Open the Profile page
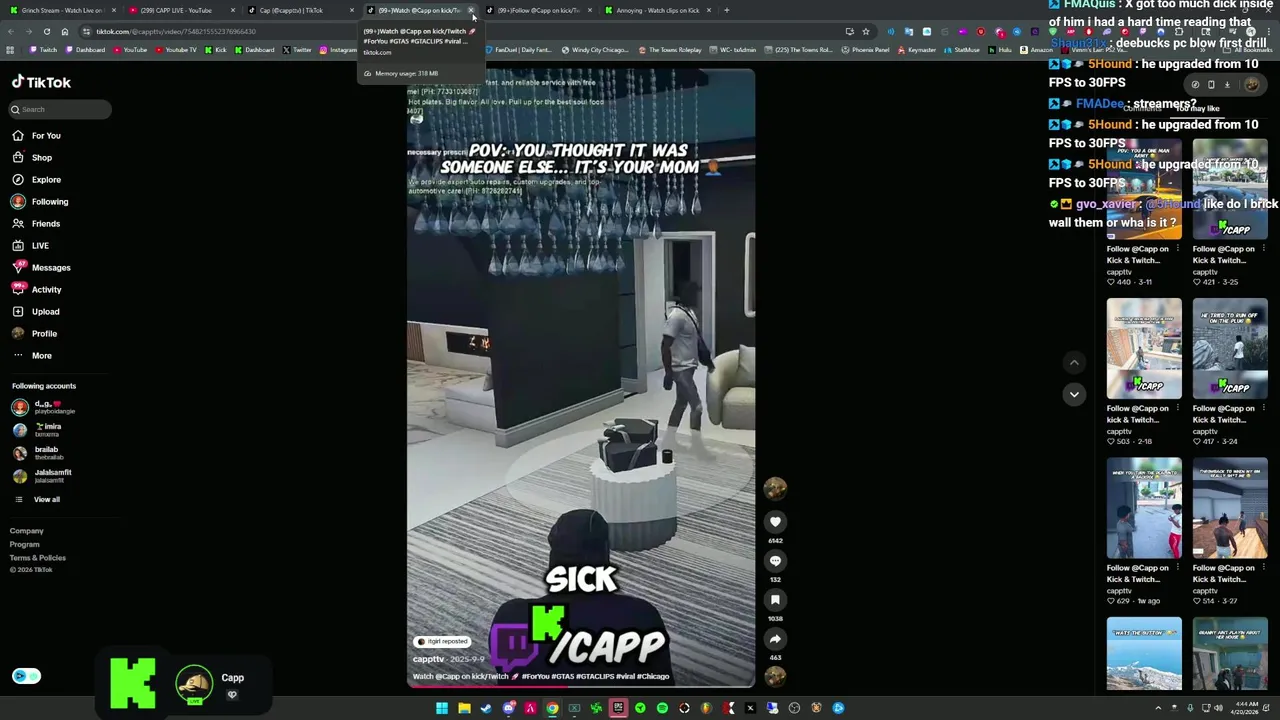 (35, 334)
